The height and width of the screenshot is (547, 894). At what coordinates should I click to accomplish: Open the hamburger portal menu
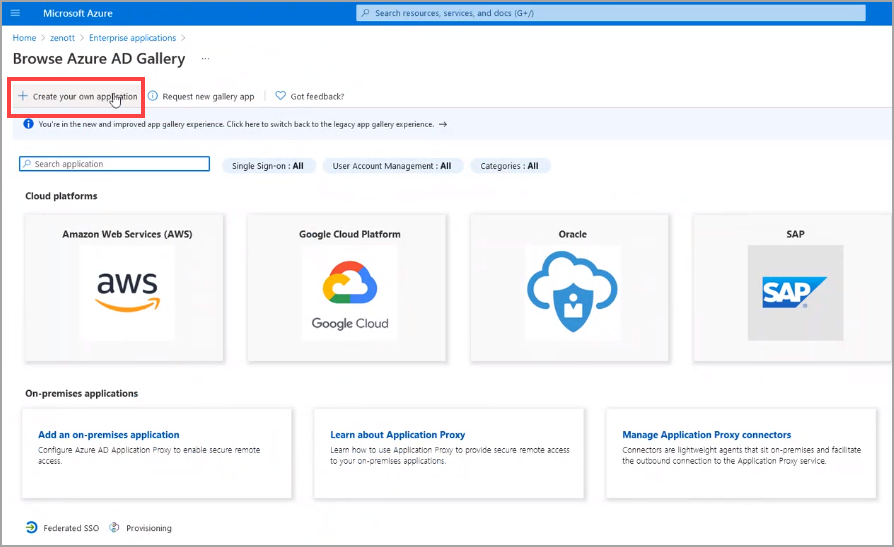click(15, 13)
